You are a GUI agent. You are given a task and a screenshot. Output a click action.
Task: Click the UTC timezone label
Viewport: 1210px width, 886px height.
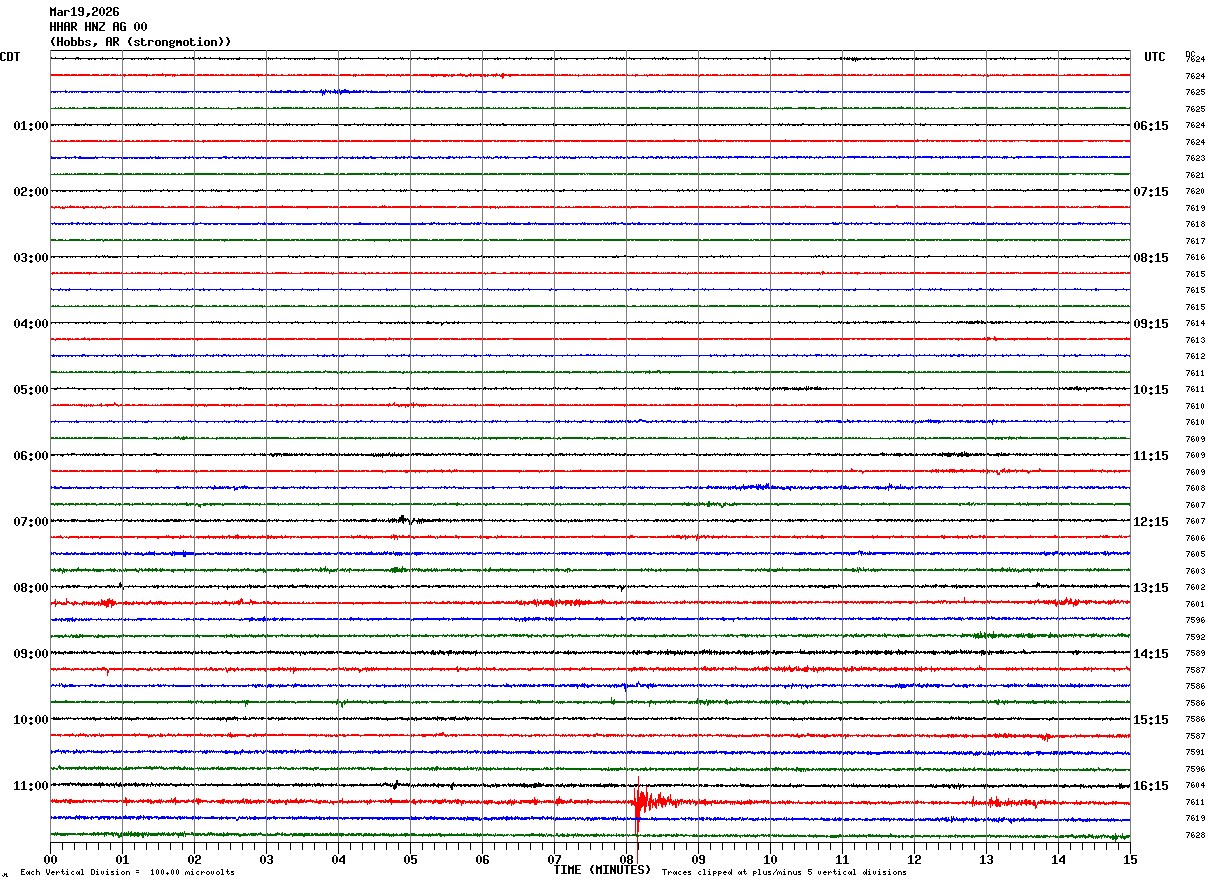click(x=1155, y=57)
